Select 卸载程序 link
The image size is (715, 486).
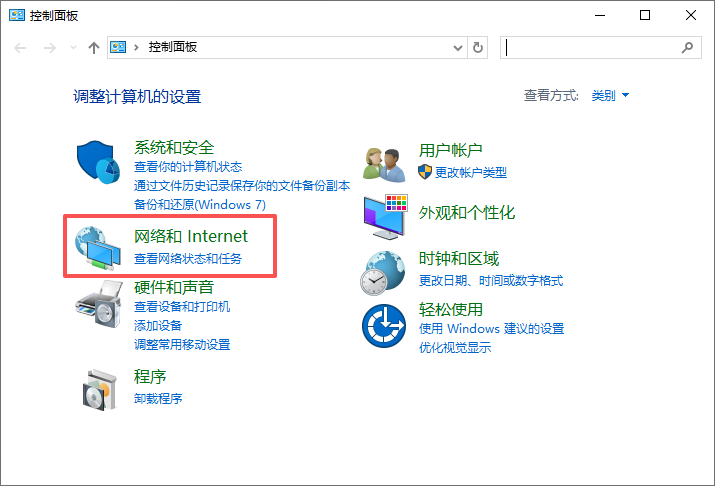coord(158,398)
